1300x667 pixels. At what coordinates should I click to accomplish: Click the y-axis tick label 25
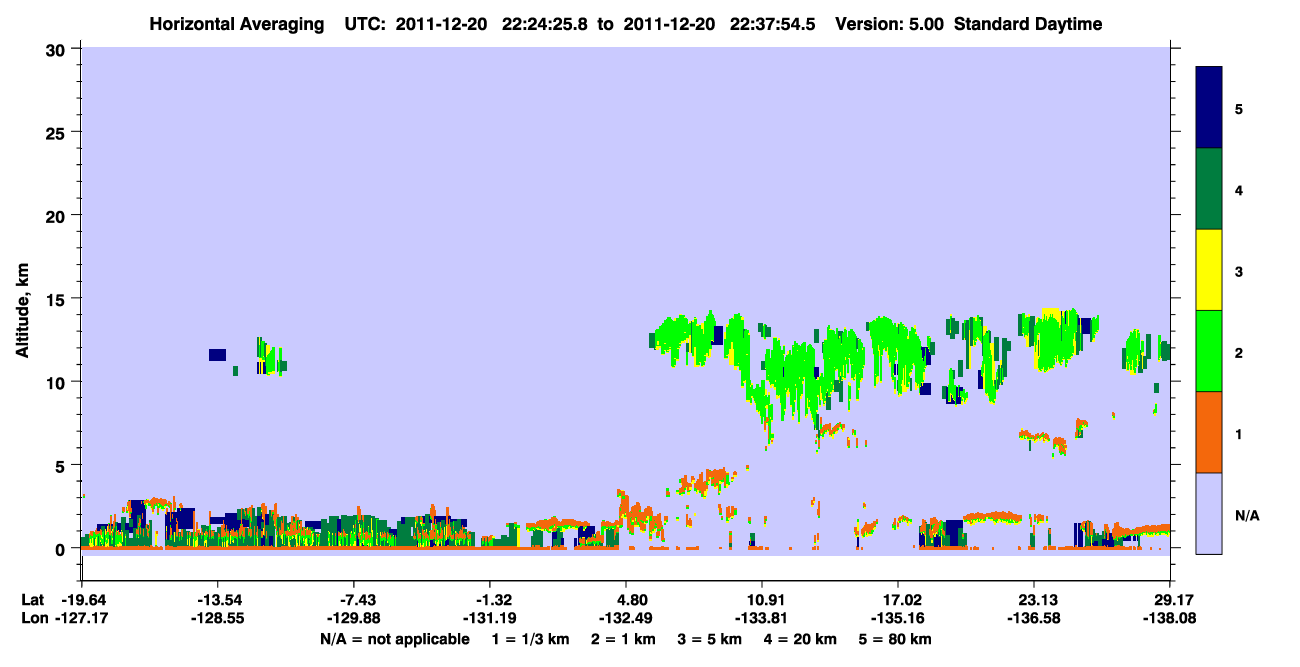(58, 132)
